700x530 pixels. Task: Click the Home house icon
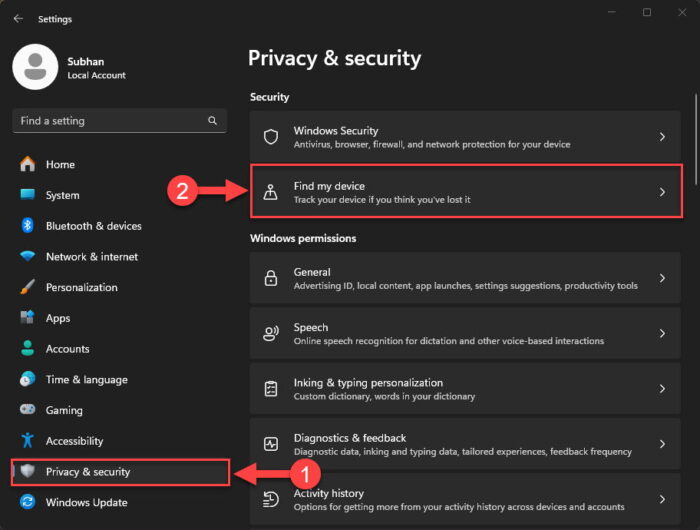[28, 164]
